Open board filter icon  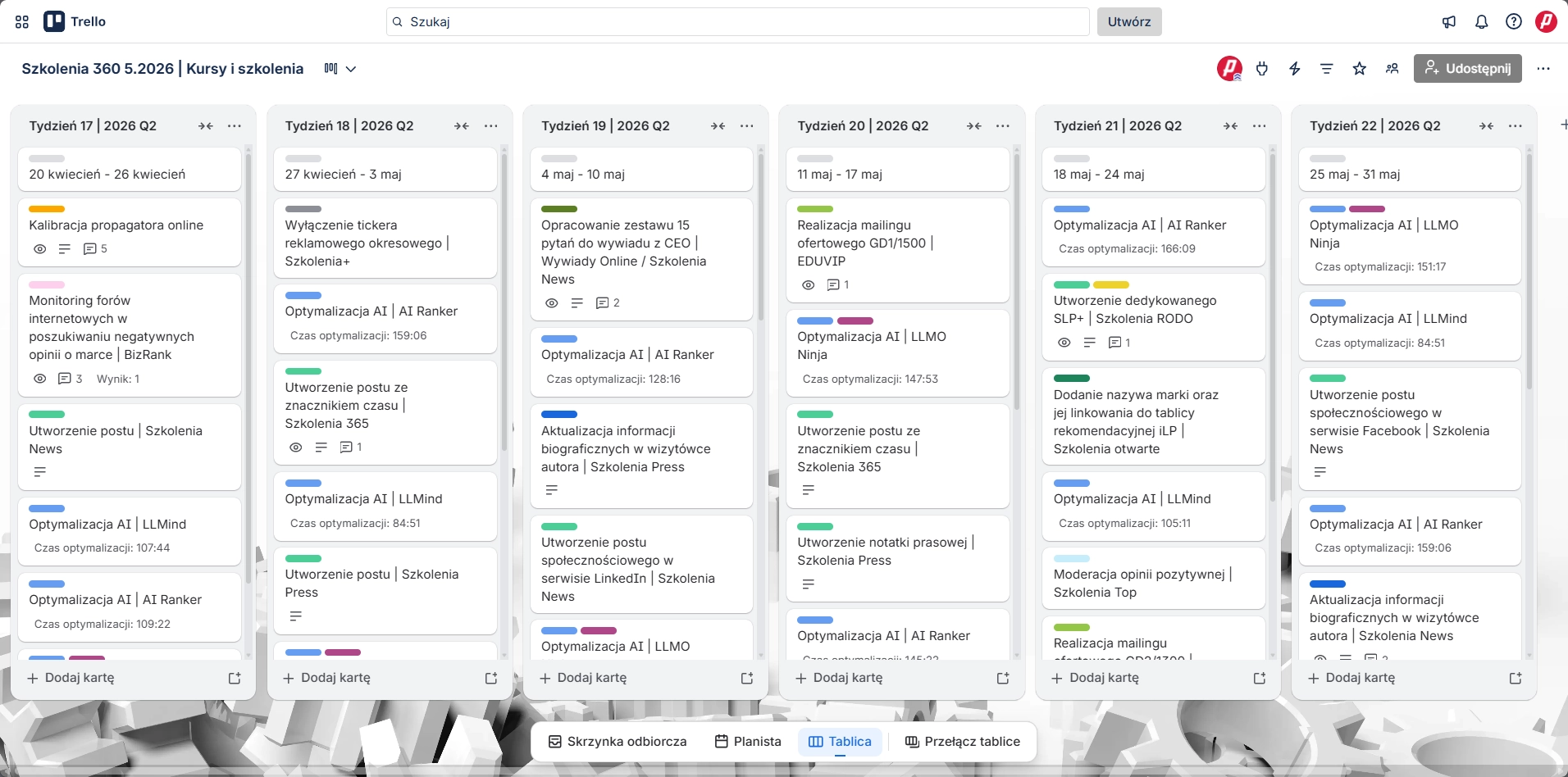click(x=1327, y=69)
